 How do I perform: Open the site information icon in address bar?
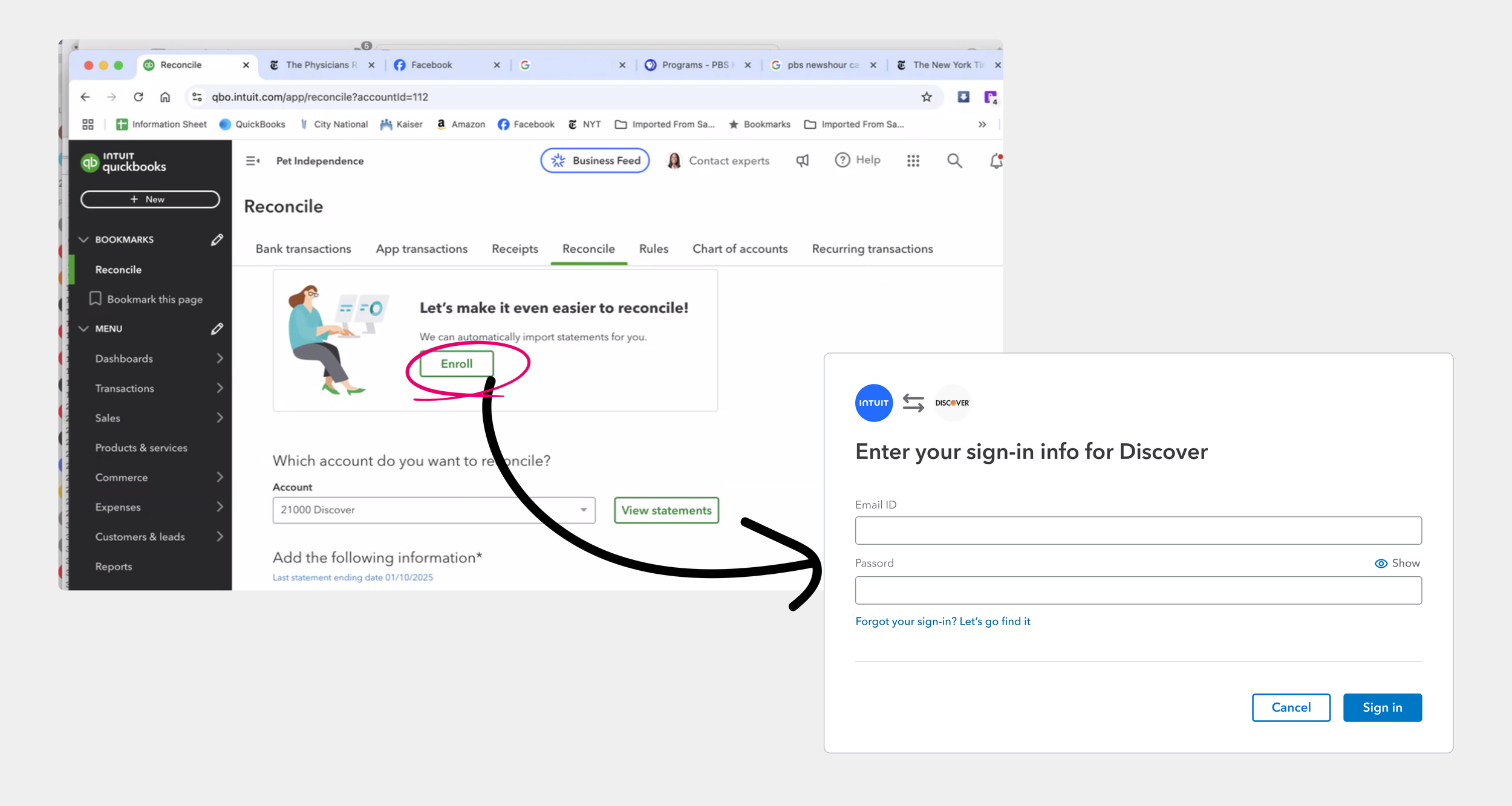pos(197,97)
